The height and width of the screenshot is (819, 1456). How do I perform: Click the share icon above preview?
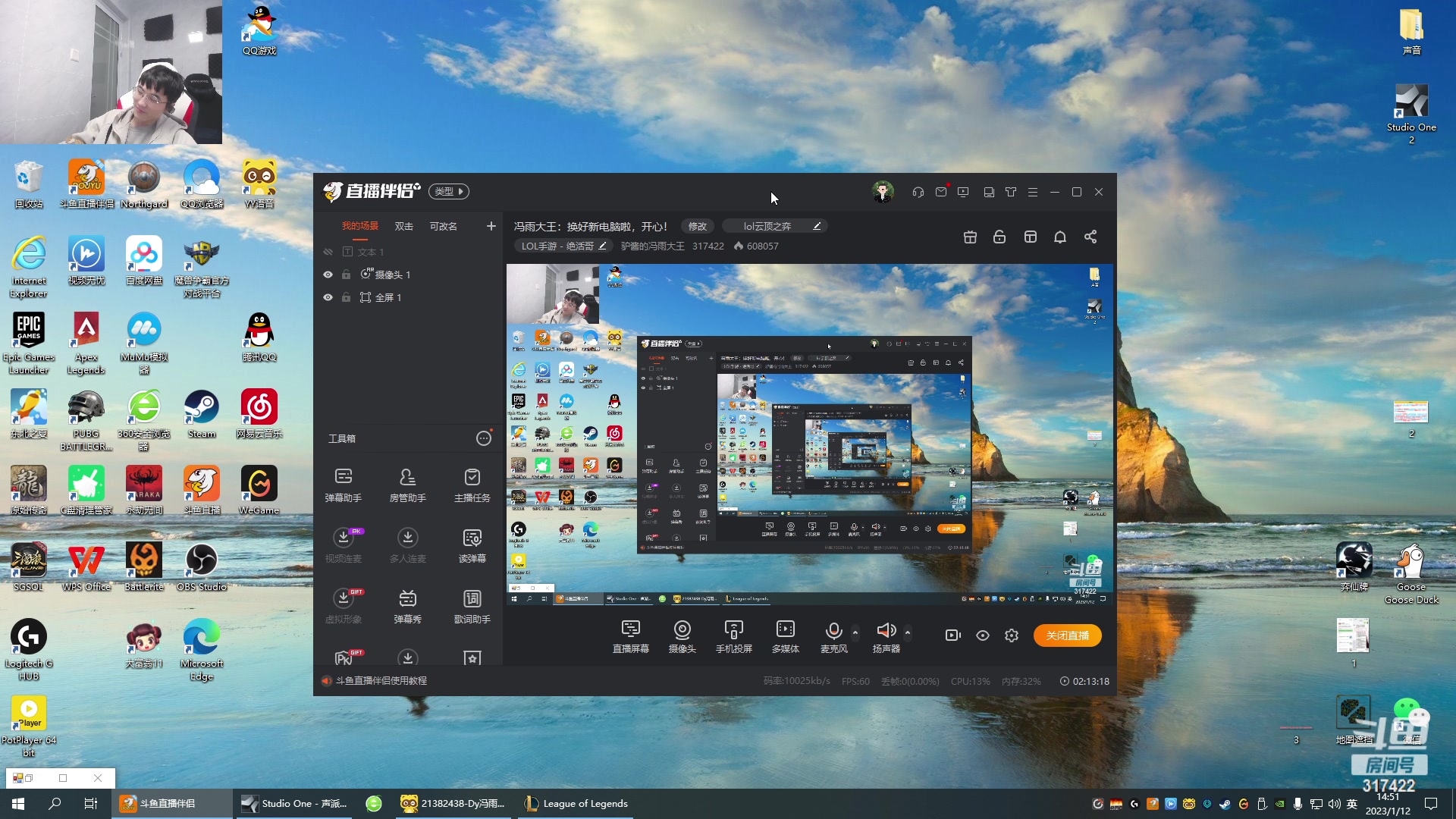coord(1090,237)
